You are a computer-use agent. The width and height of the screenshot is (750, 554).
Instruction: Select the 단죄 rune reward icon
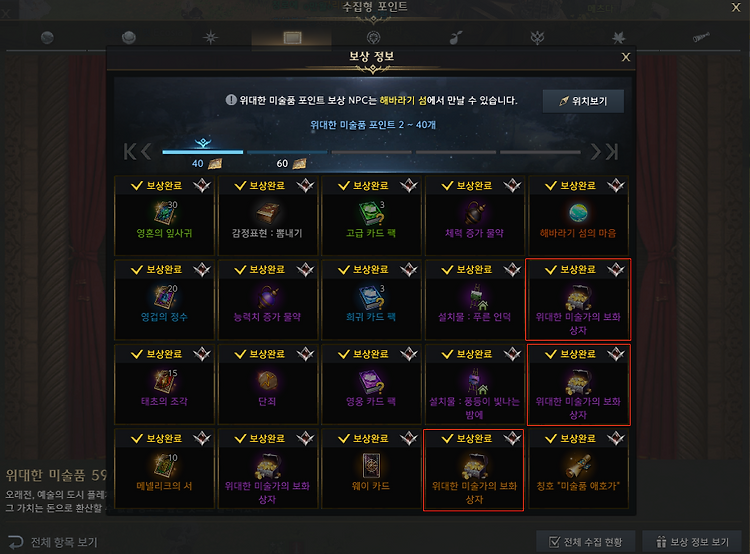coord(268,381)
